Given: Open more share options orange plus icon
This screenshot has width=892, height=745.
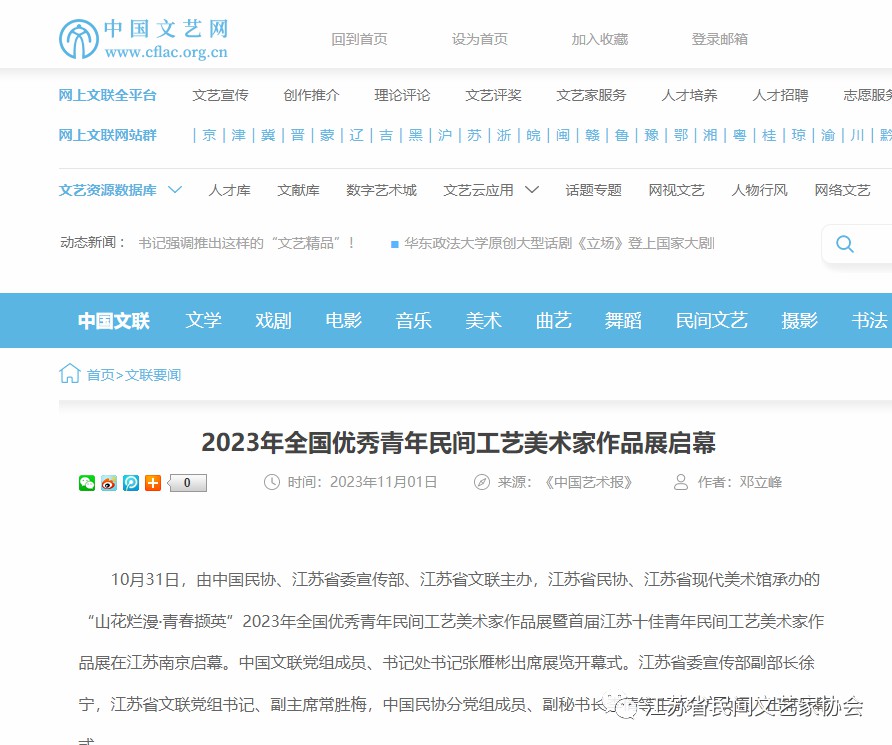Looking at the screenshot, I should point(153,483).
